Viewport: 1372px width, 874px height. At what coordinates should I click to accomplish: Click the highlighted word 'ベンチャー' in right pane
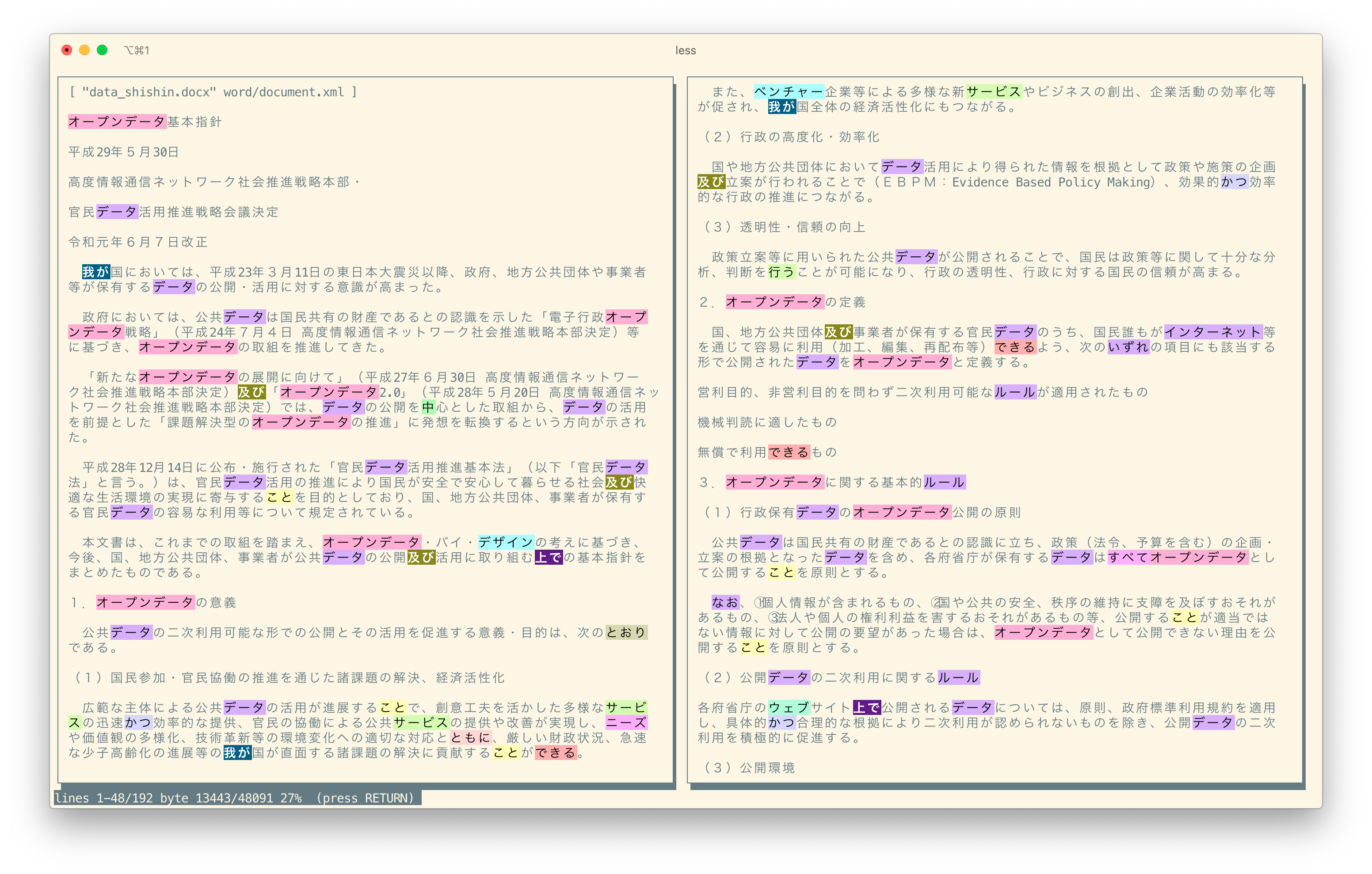click(x=789, y=92)
